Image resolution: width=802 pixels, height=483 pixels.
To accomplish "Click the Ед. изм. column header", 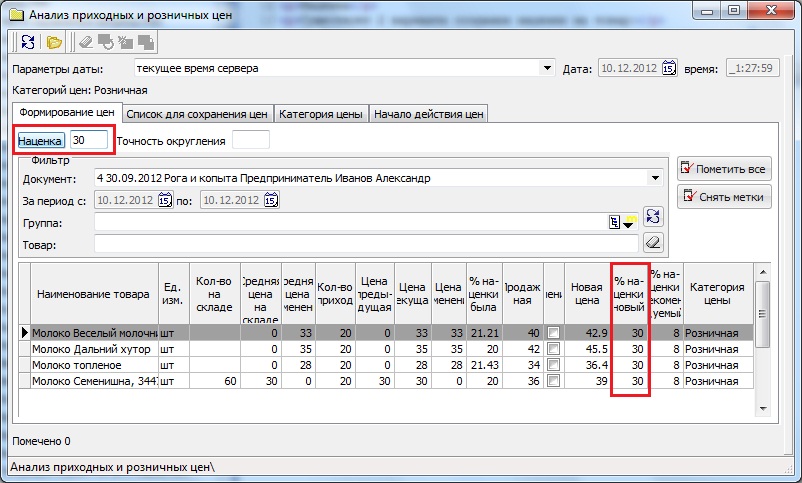I will pos(173,294).
